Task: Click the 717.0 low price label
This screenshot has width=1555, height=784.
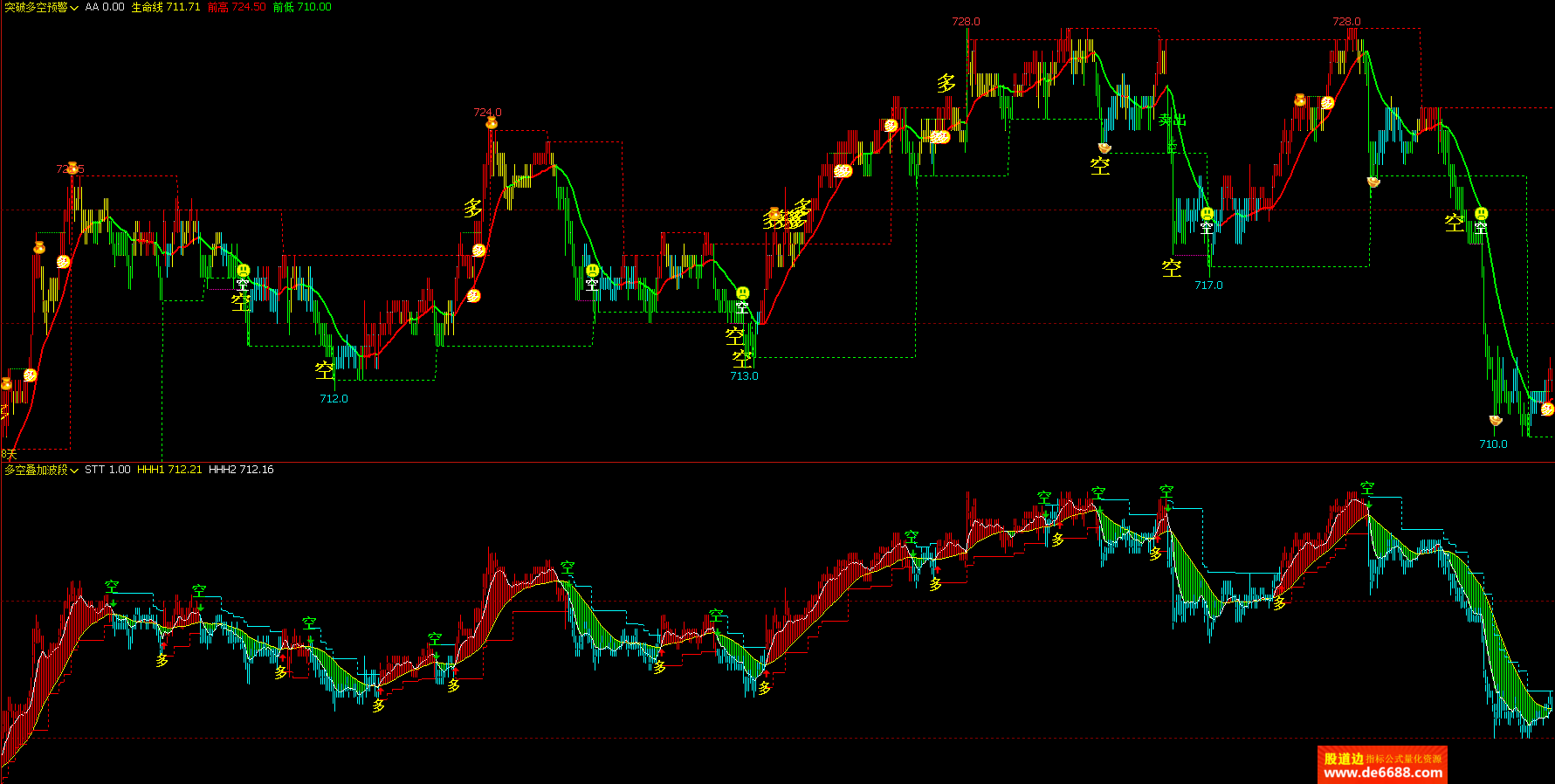Action: tap(1208, 285)
